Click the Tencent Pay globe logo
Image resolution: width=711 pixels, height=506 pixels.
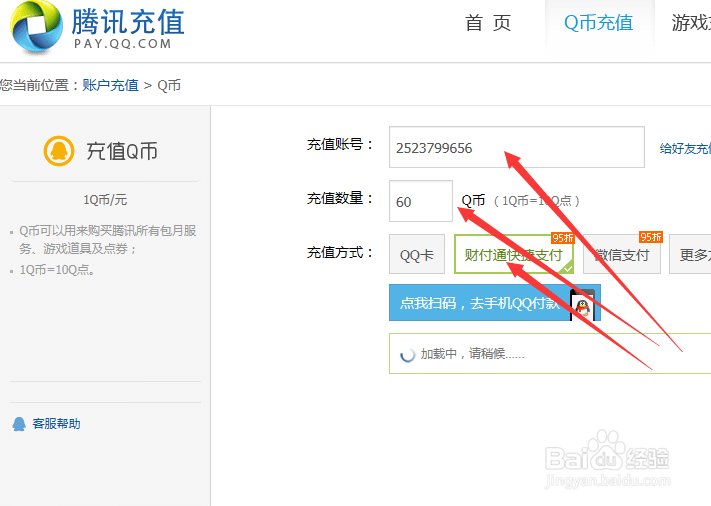pyautogui.click(x=36, y=26)
